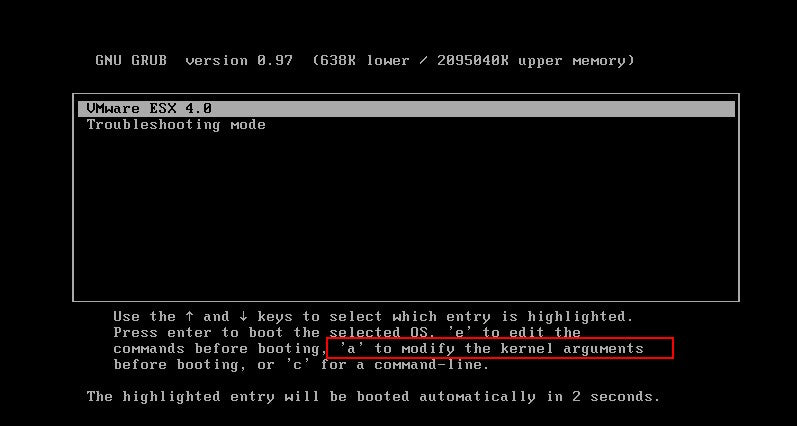Click the 'kernel arguments' words in the red box
The image size is (797, 426).
pyautogui.click(x=572, y=349)
